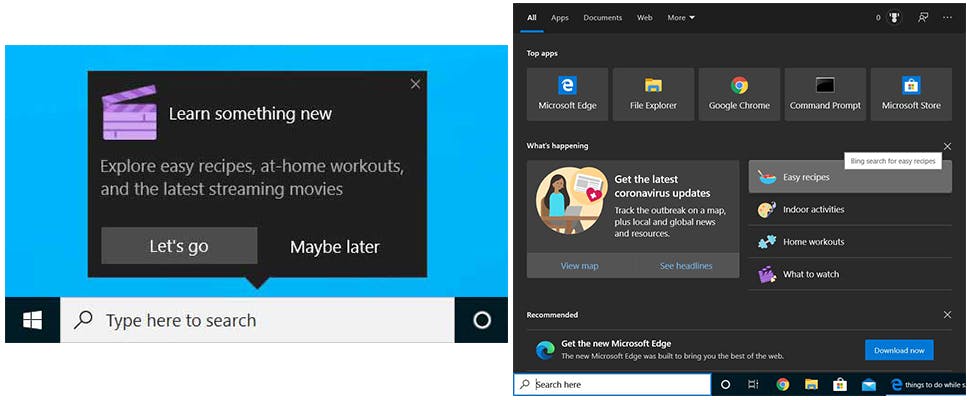Click the purple clapperboard icon

click(129, 113)
